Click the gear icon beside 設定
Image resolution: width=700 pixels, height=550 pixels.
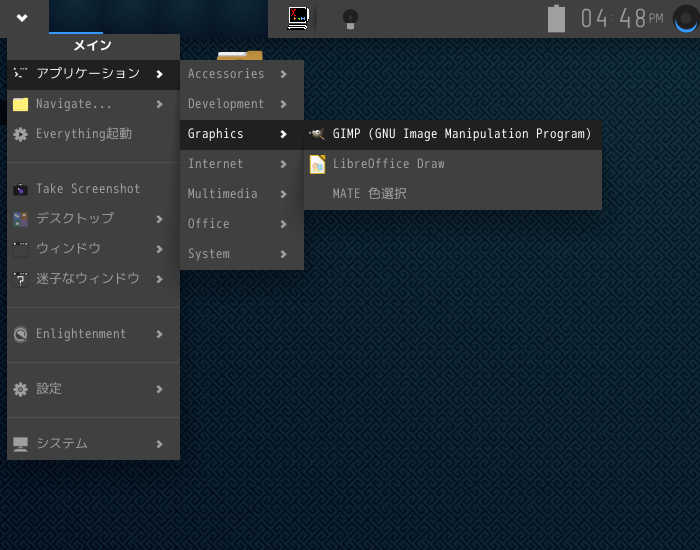click(21, 389)
